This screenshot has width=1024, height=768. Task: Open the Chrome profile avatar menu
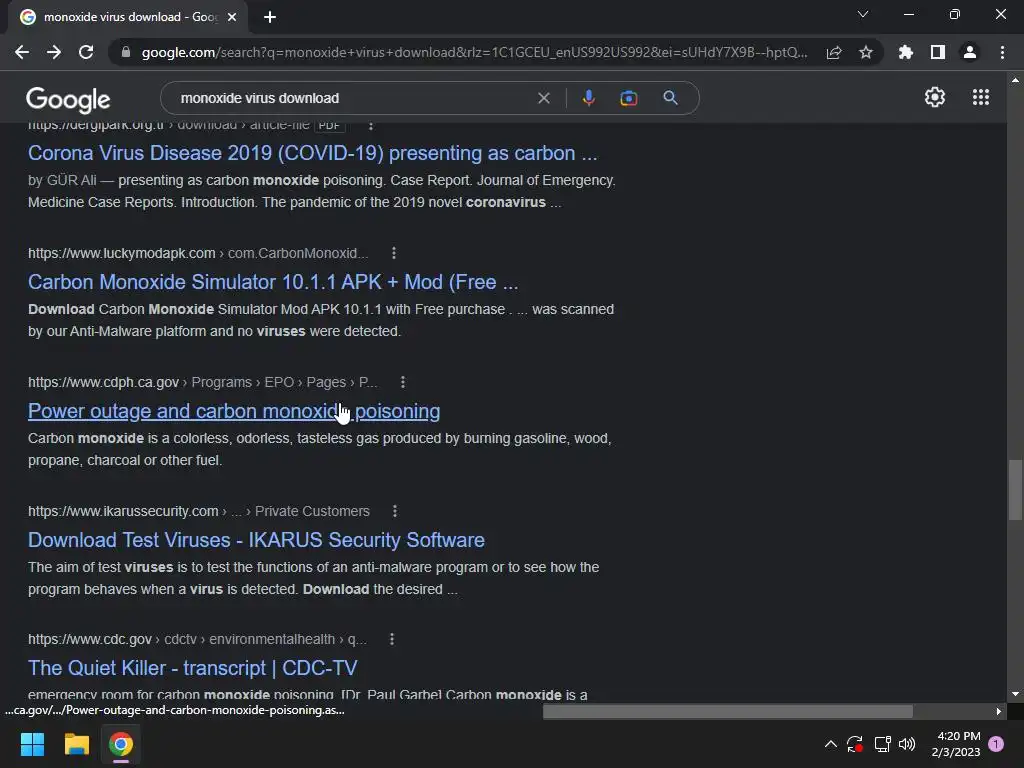click(970, 52)
